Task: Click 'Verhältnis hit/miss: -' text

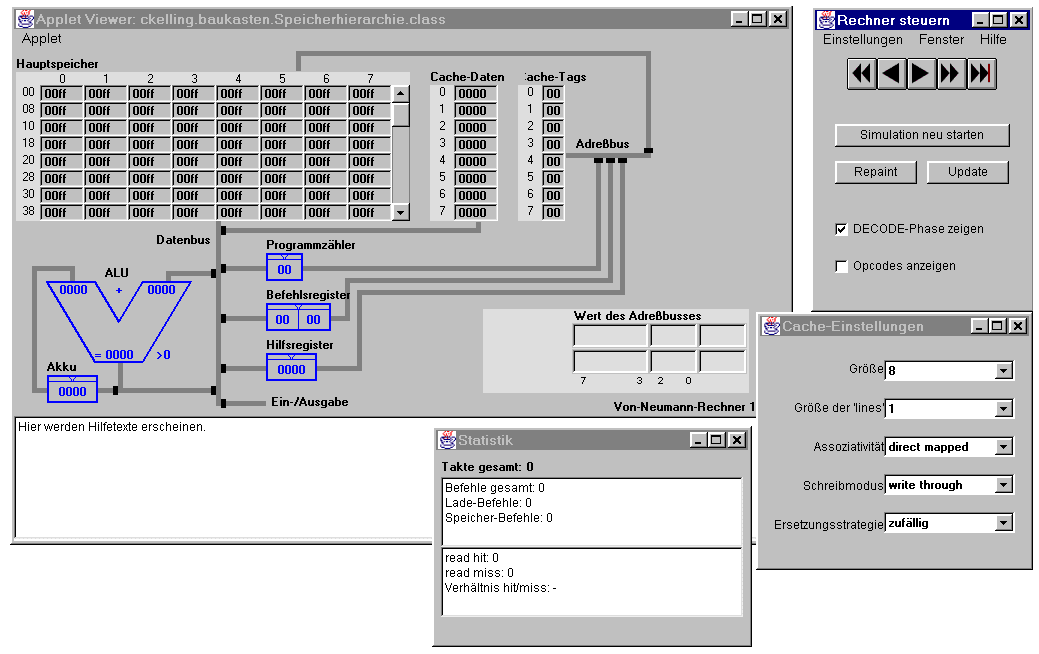Action: tap(500, 588)
